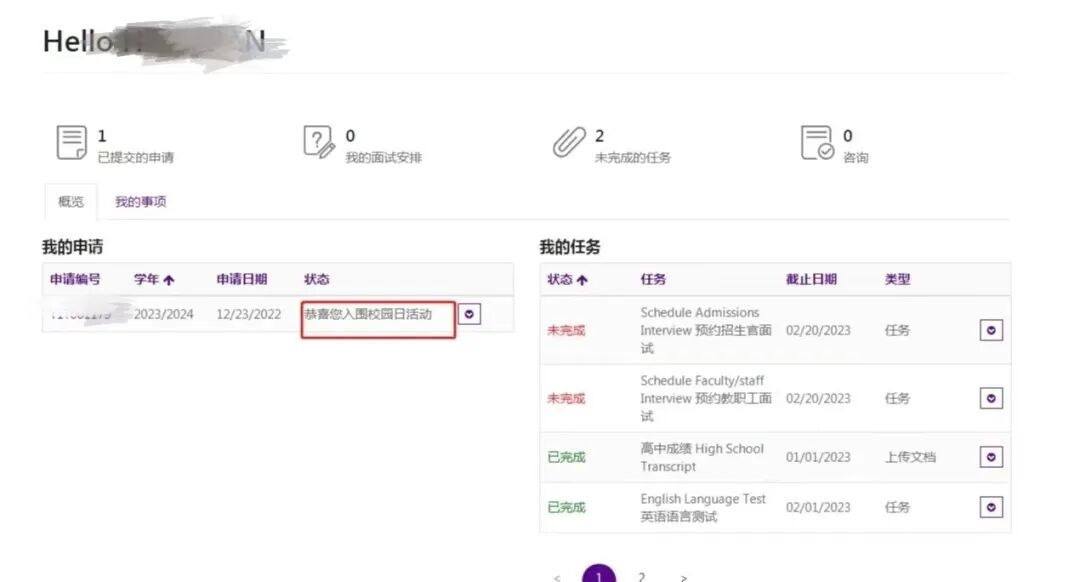The width and height of the screenshot is (1080, 582).
Task: Click 高中成绩 High School Transcript task text
Action: tap(702, 457)
